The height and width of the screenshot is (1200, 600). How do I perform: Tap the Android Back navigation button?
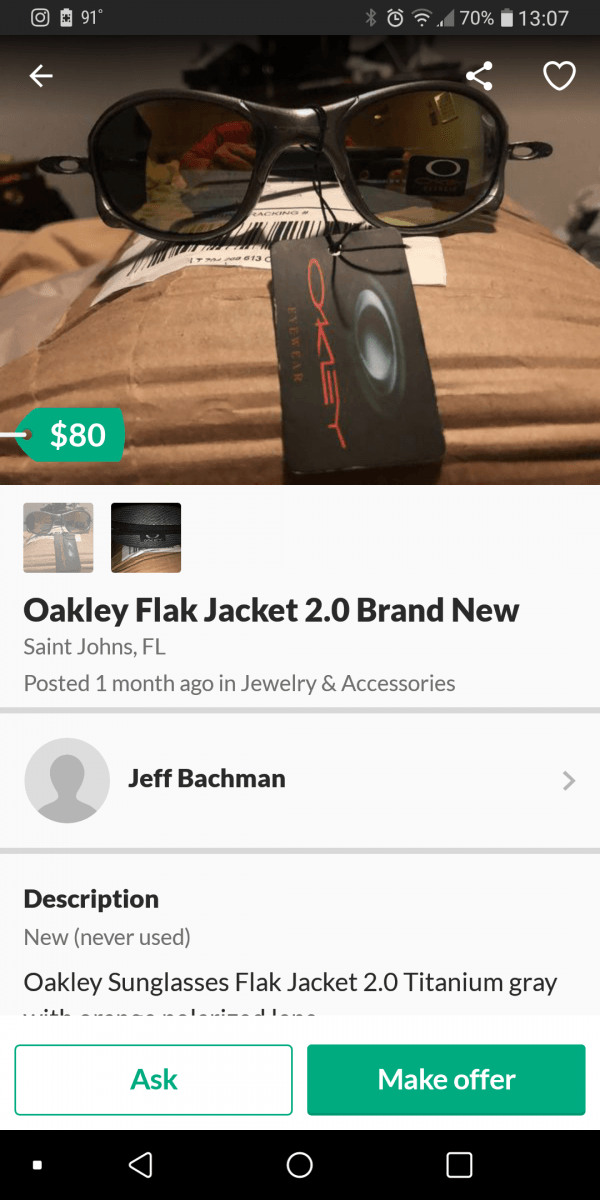(141, 1164)
